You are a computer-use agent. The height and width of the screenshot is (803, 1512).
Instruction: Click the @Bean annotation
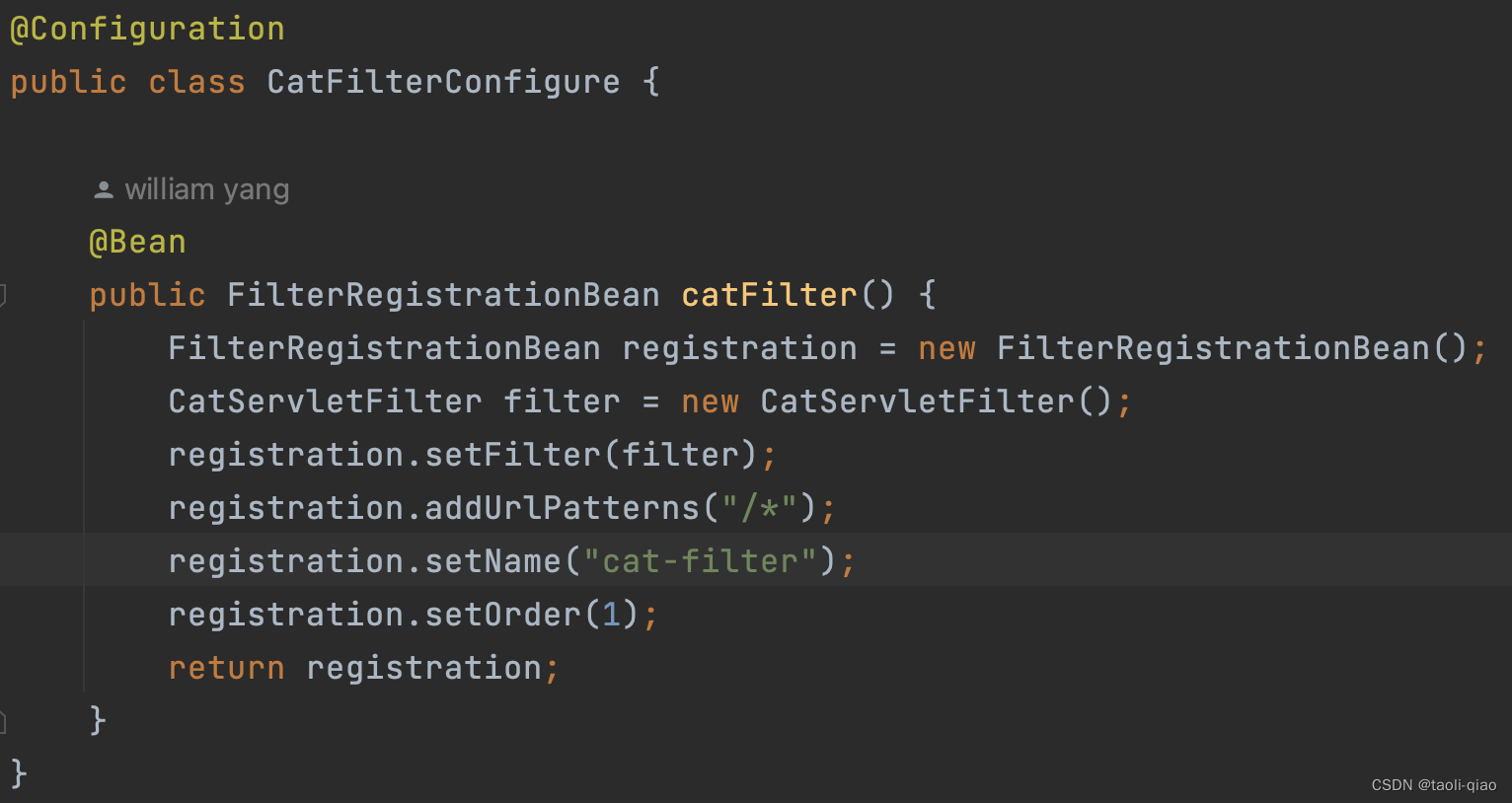tap(137, 242)
